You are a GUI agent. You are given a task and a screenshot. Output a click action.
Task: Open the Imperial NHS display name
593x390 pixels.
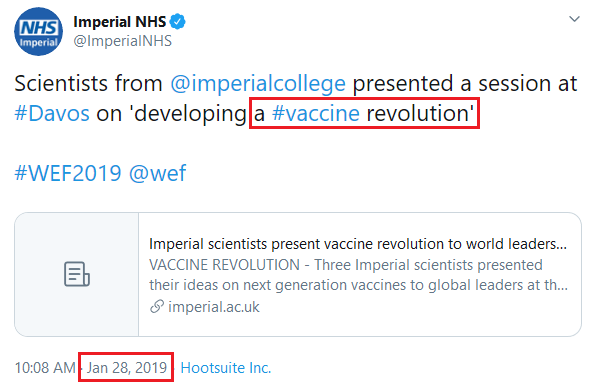[120, 22]
